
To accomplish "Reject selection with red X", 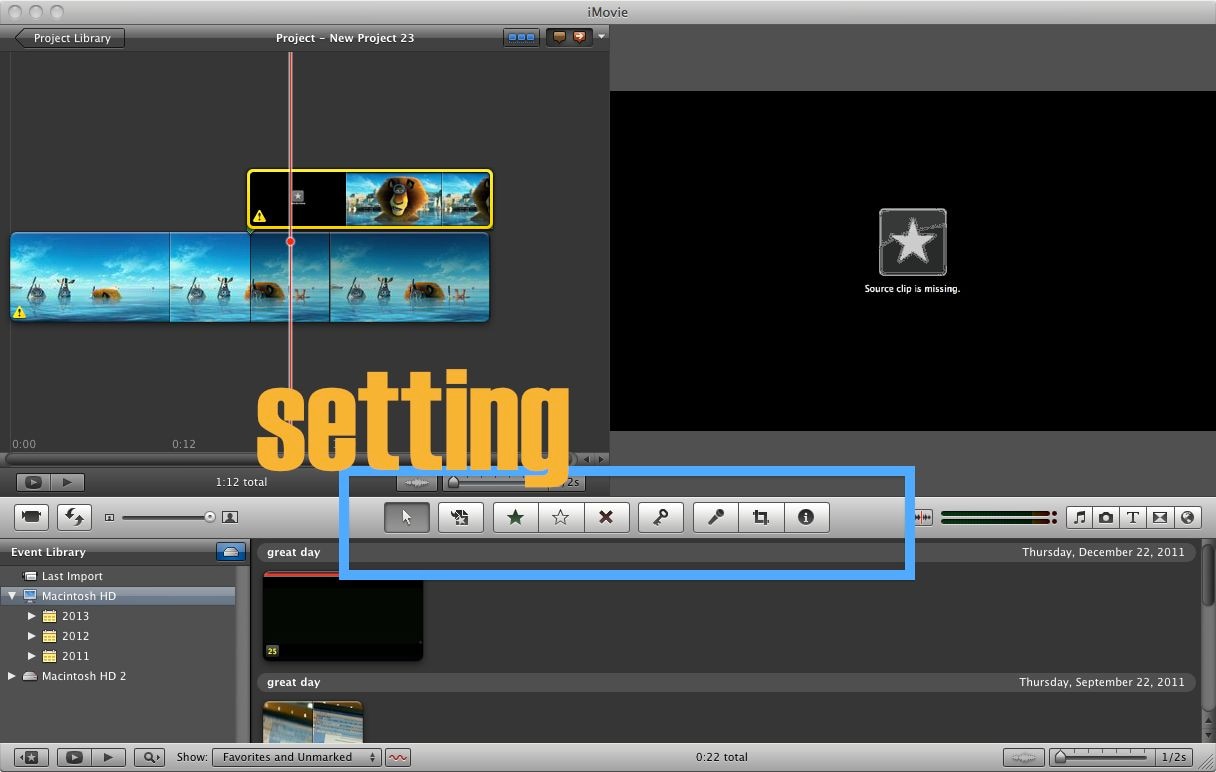I will [606, 517].
